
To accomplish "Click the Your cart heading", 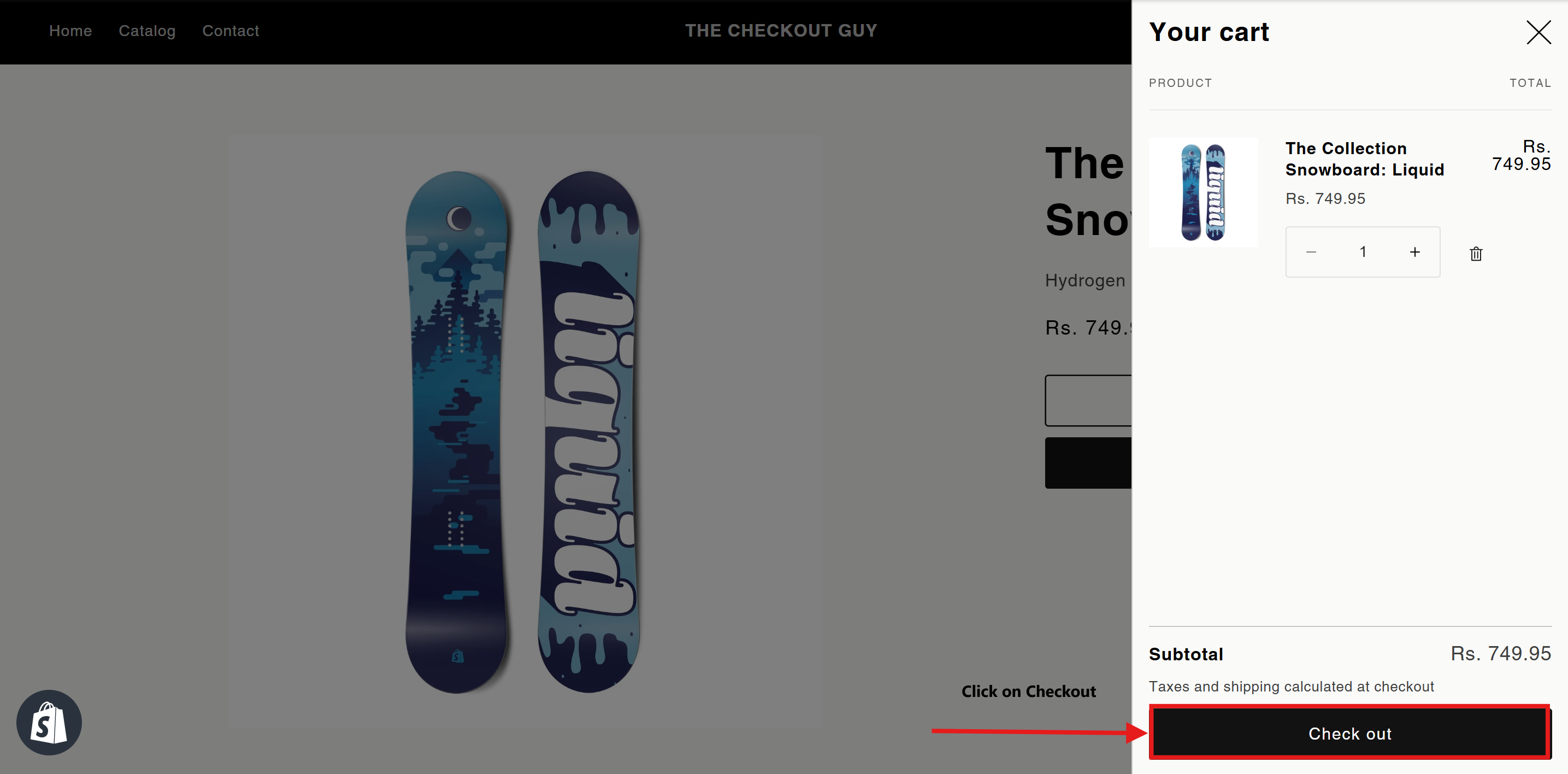I will tap(1209, 32).
